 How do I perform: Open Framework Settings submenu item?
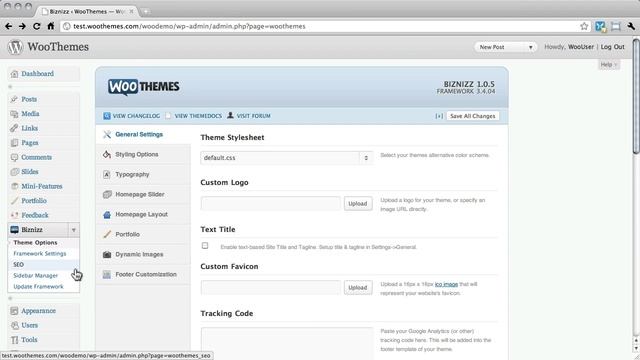click(40, 253)
